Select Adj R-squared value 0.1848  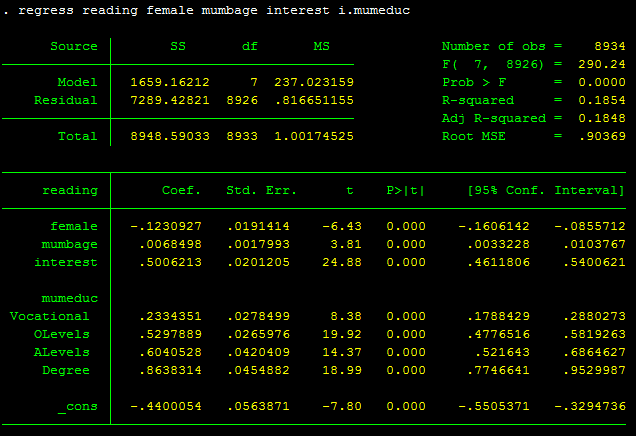(602, 118)
